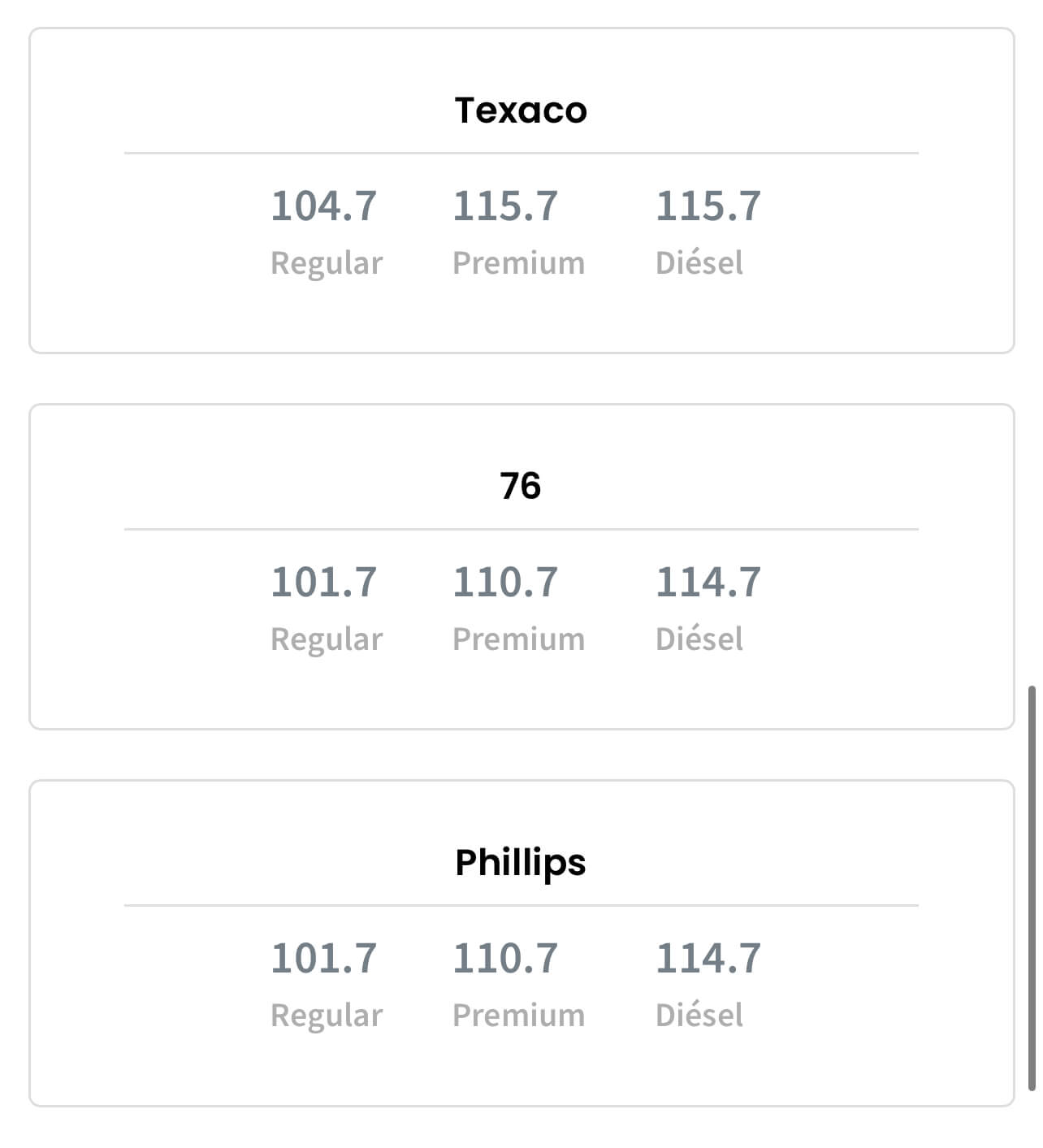
Task: Tap the Regular label under Phillips
Action: click(x=327, y=1016)
